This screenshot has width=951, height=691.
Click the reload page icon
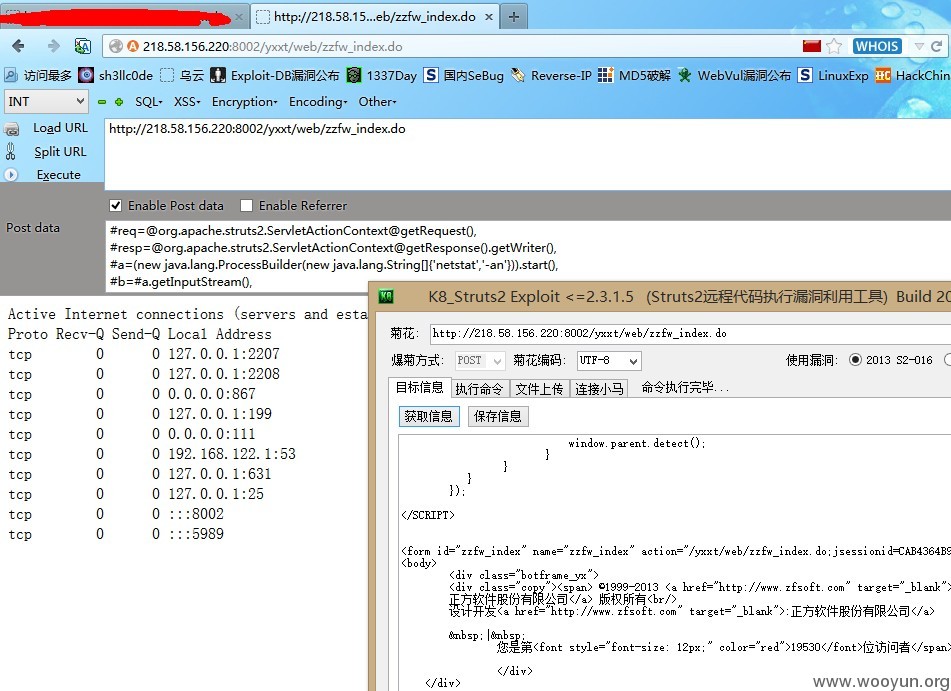(937, 46)
